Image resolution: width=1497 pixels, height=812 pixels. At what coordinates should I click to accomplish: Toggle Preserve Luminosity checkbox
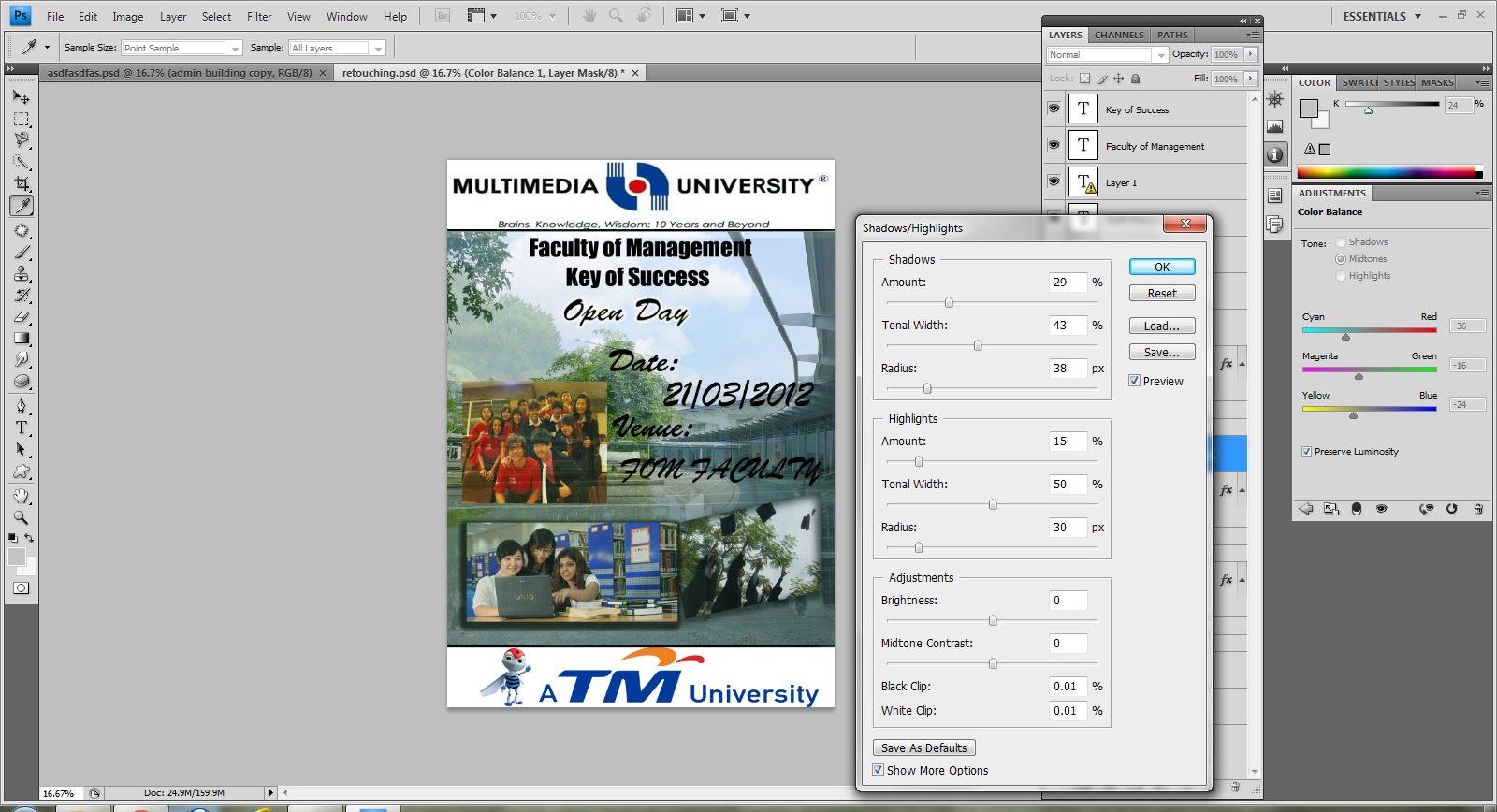(1306, 451)
